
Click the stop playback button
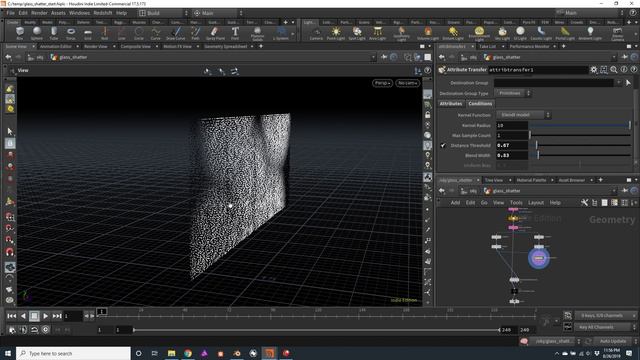pos(34,316)
